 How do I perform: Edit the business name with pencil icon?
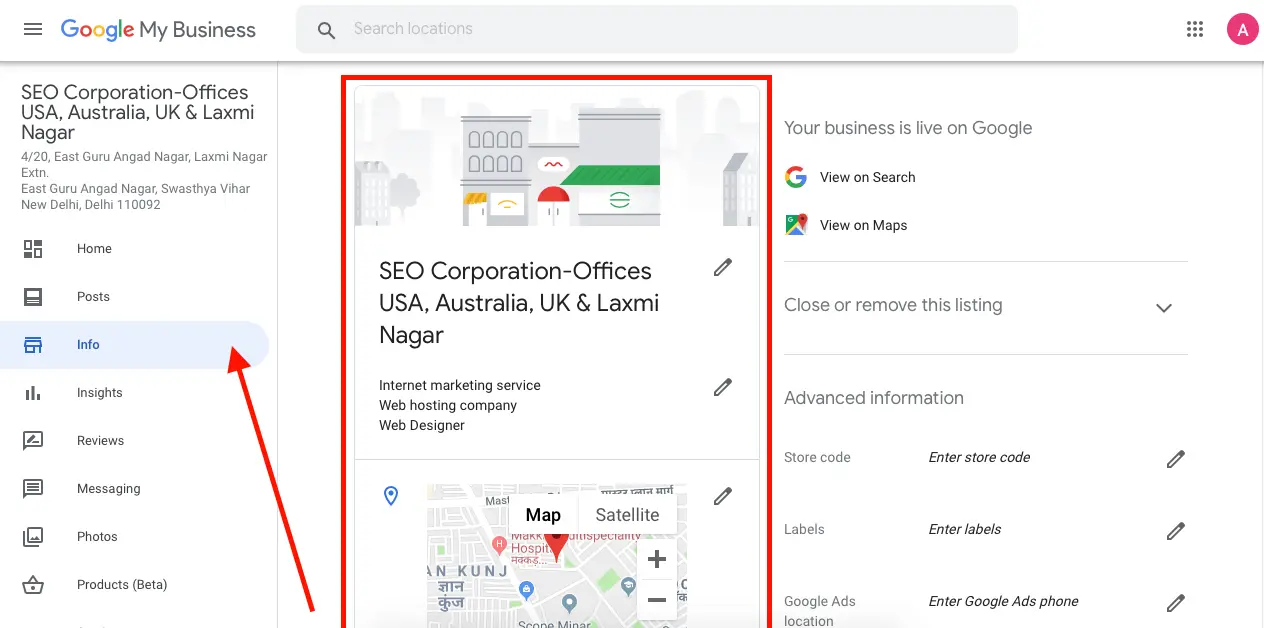pyautogui.click(x=723, y=267)
